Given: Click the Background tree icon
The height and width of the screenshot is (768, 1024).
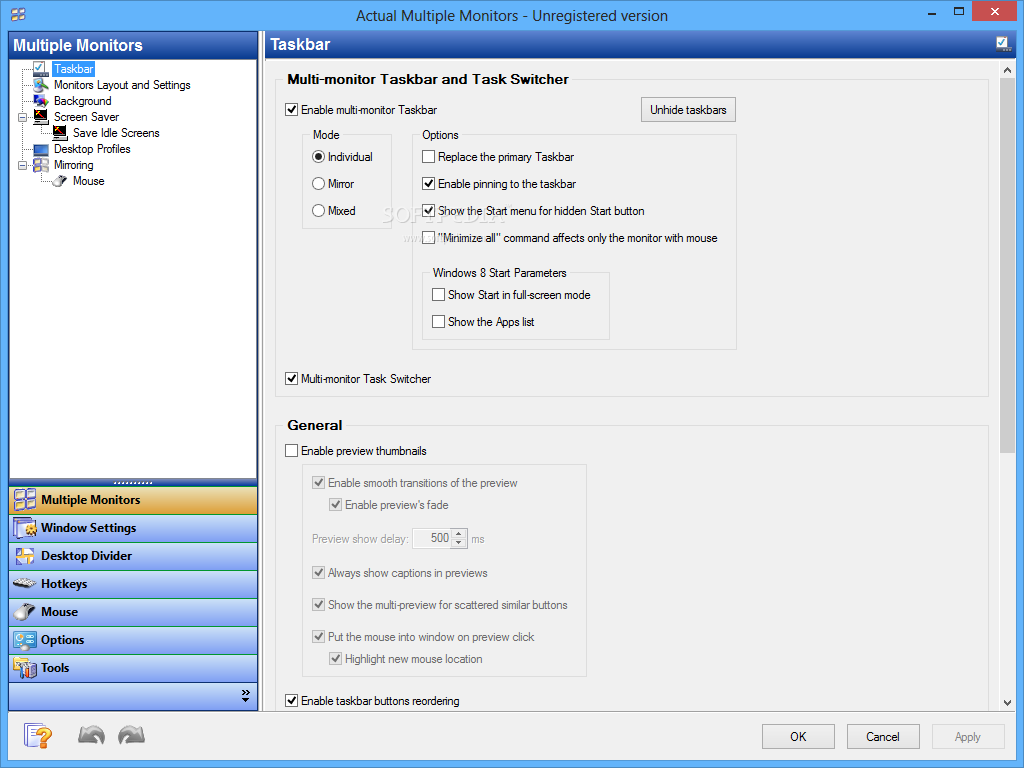Looking at the screenshot, I should [40, 101].
